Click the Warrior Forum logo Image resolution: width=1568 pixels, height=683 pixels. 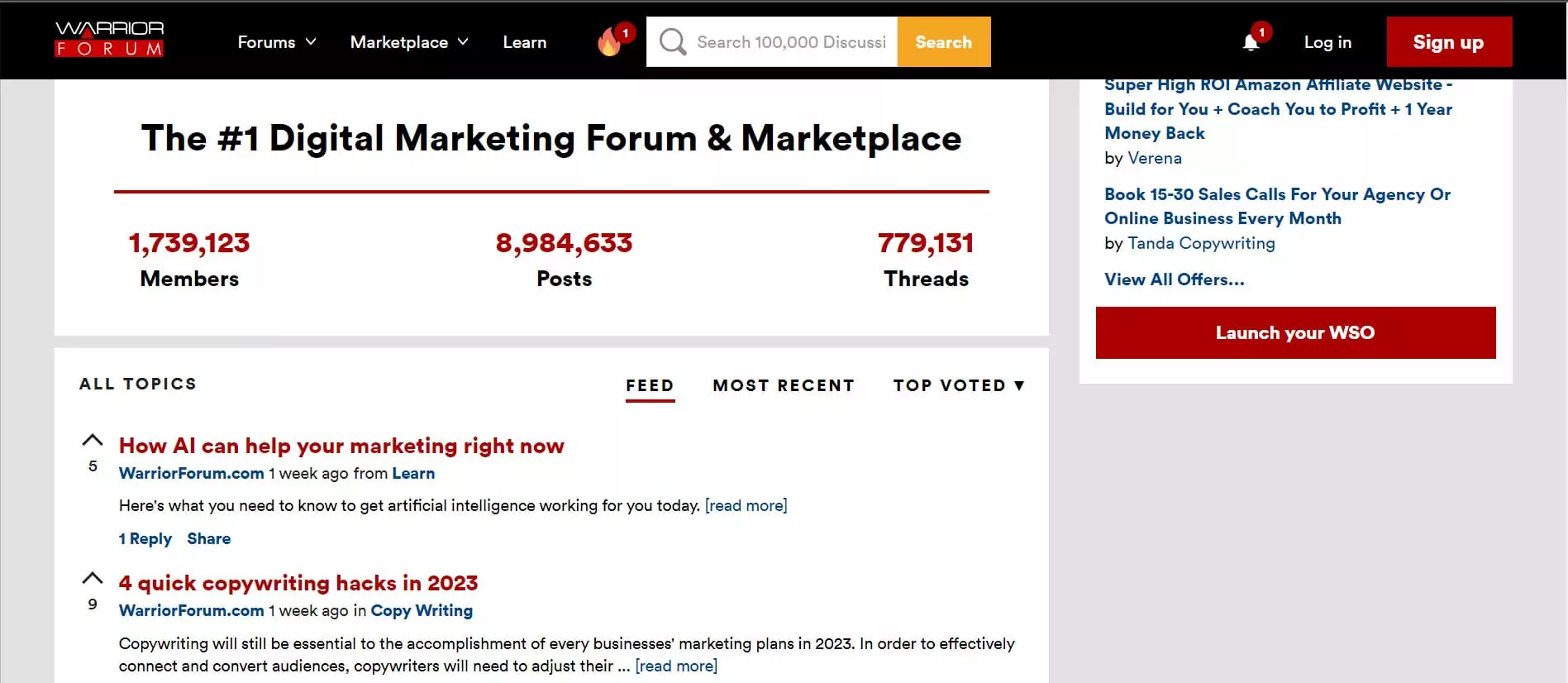[108, 41]
